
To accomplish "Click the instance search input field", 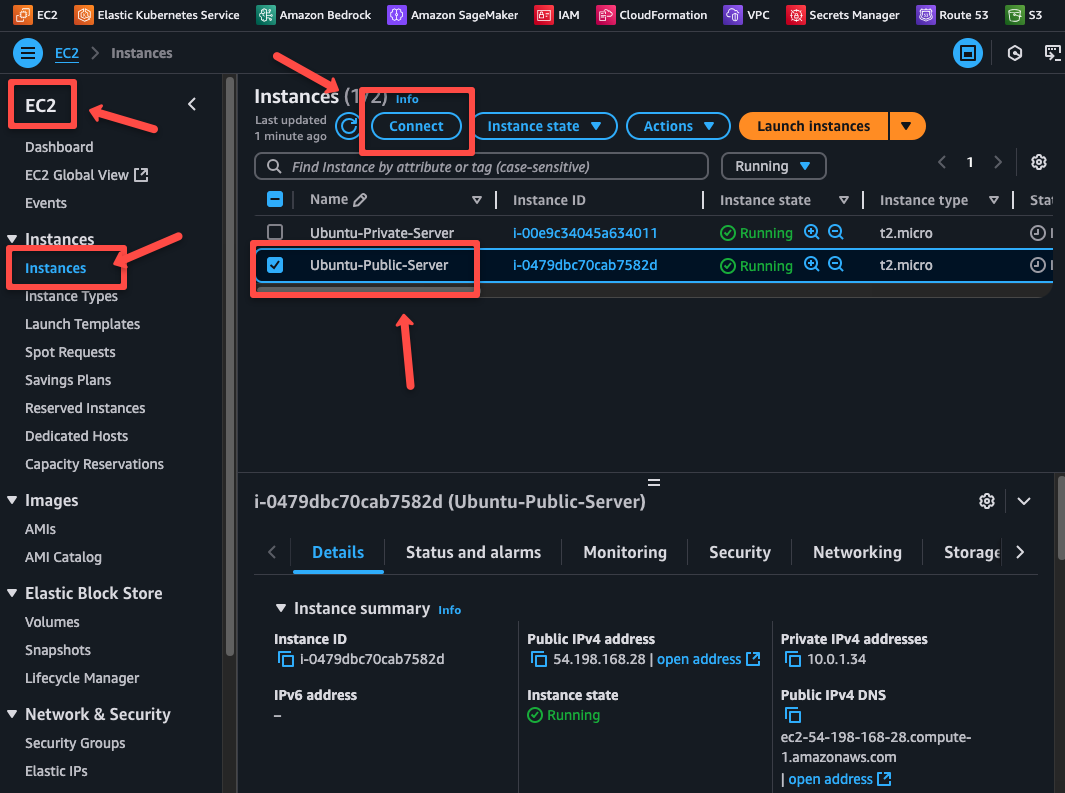I will (x=480, y=166).
